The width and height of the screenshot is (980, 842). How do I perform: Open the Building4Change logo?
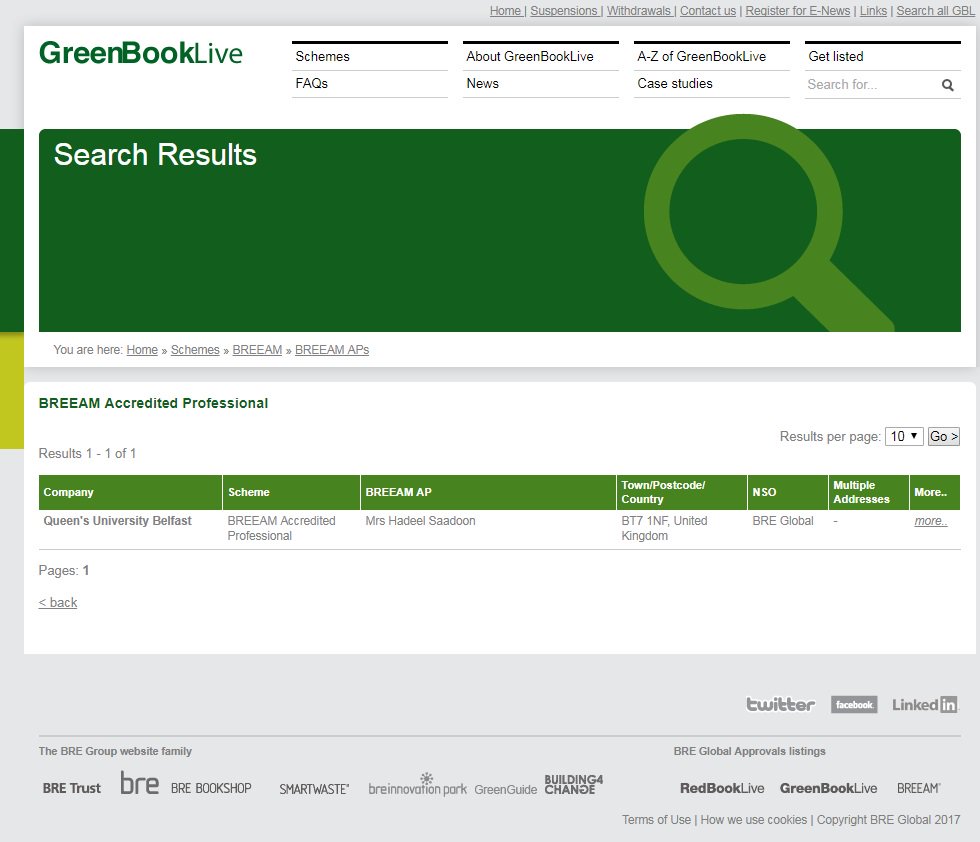(x=573, y=784)
